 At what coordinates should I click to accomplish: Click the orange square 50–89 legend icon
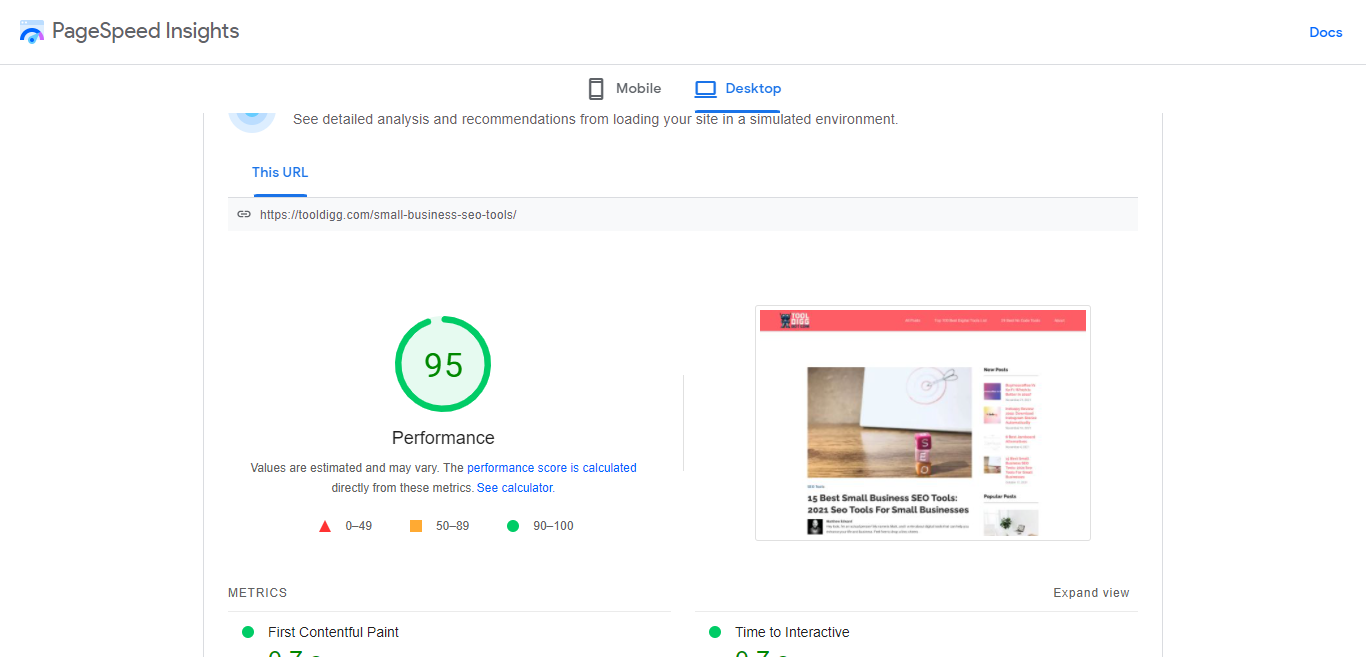(x=416, y=526)
